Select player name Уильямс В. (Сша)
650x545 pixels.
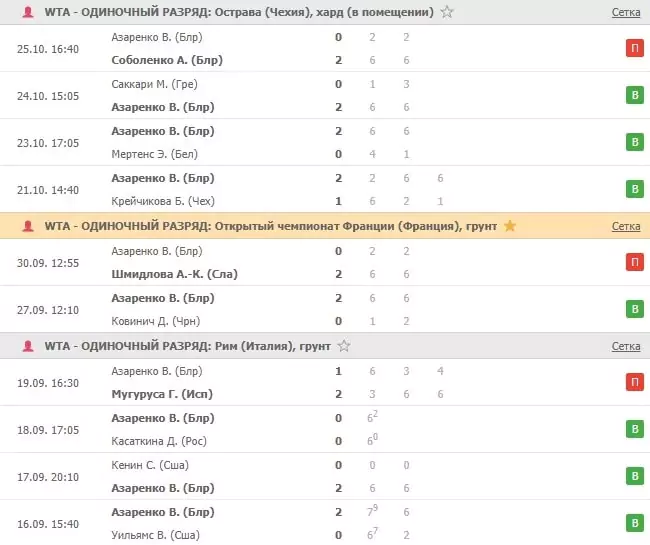pos(155,535)
